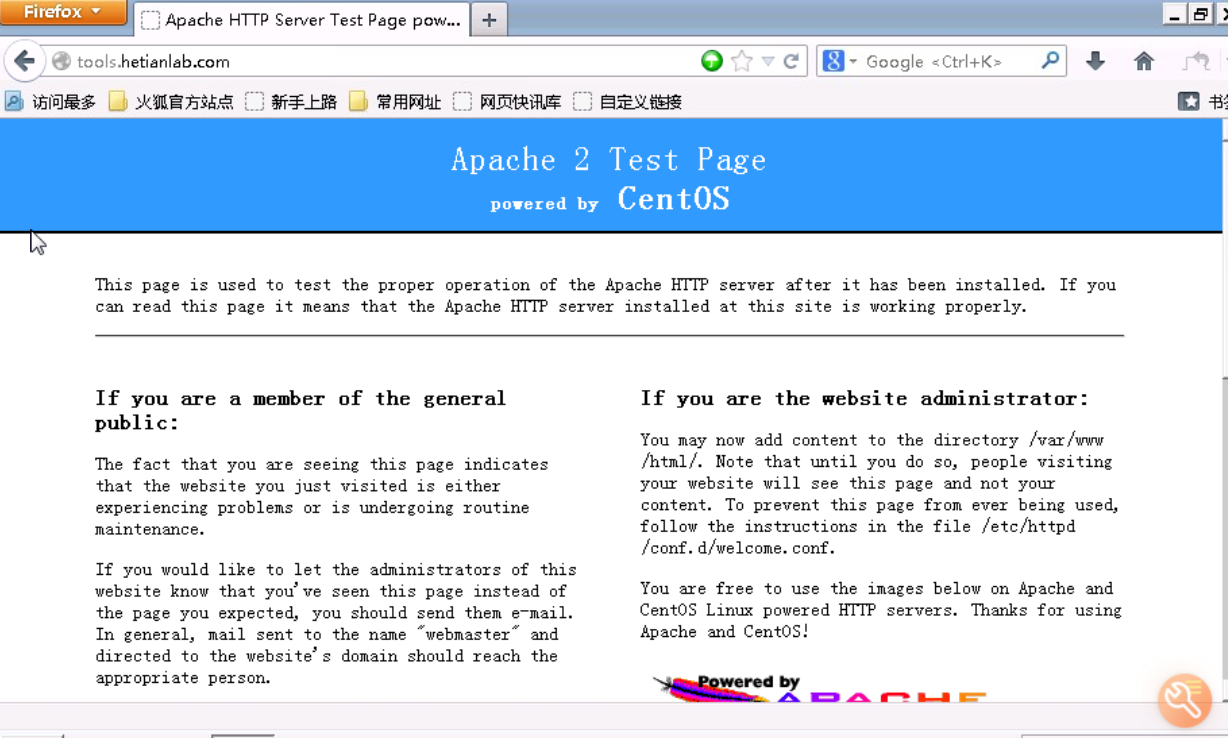Bookmark this page with the star icon

(x=741, y=61)
